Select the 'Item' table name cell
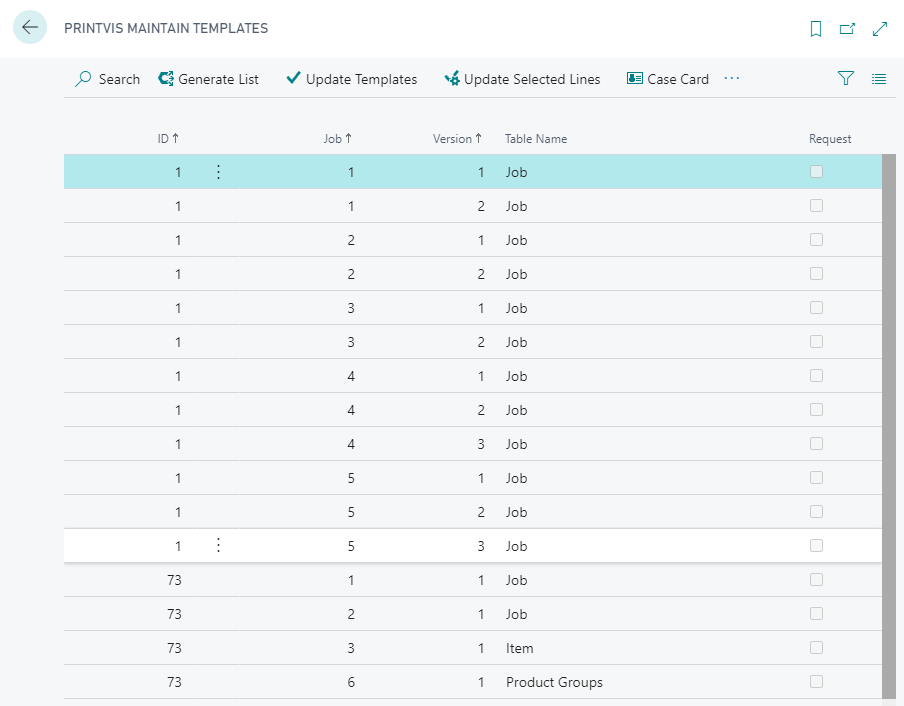The image size is (904, 706). click(519, 648)
